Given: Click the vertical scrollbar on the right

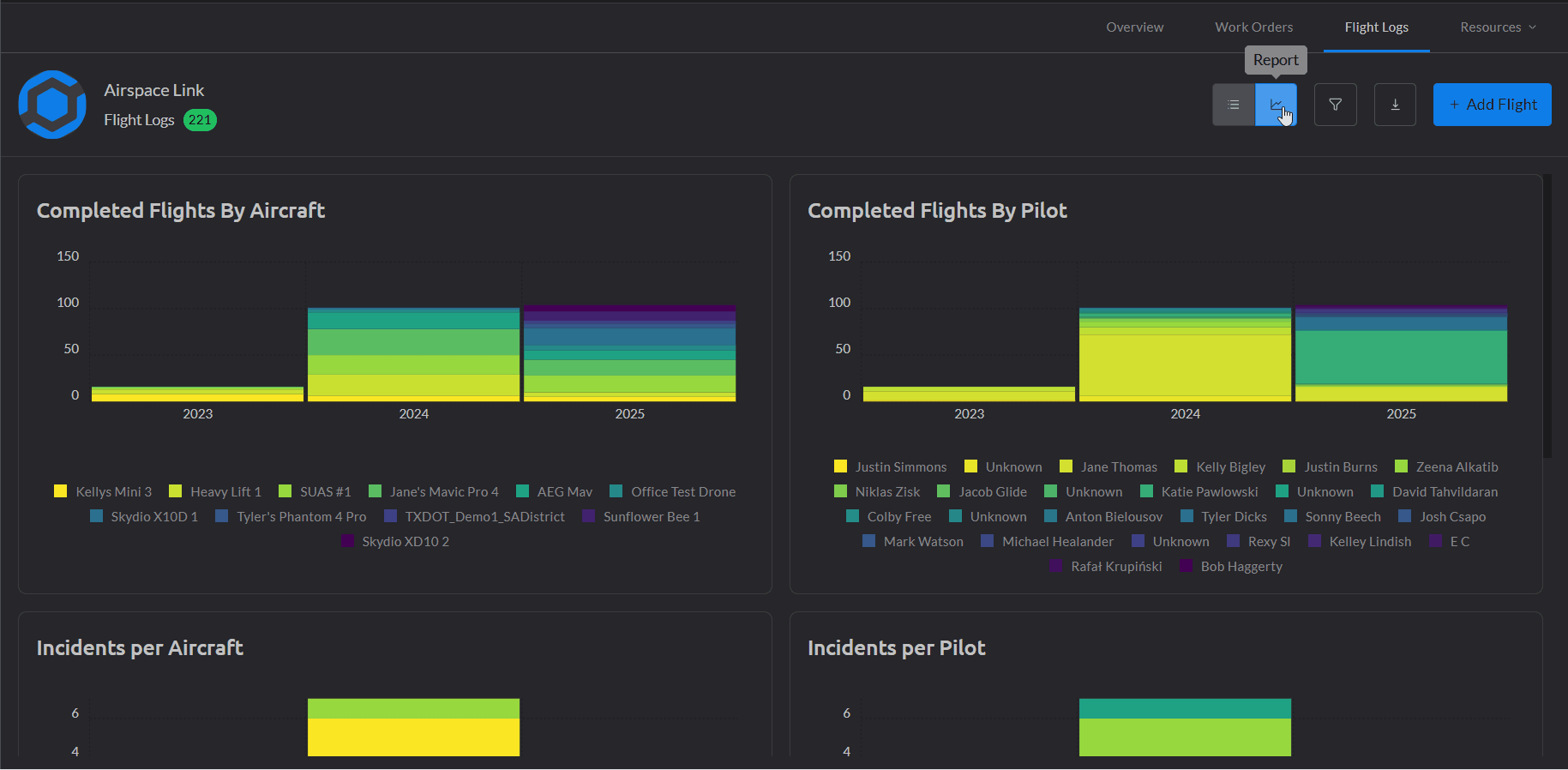Looking at the screenshot, I should pos(1547,316).
